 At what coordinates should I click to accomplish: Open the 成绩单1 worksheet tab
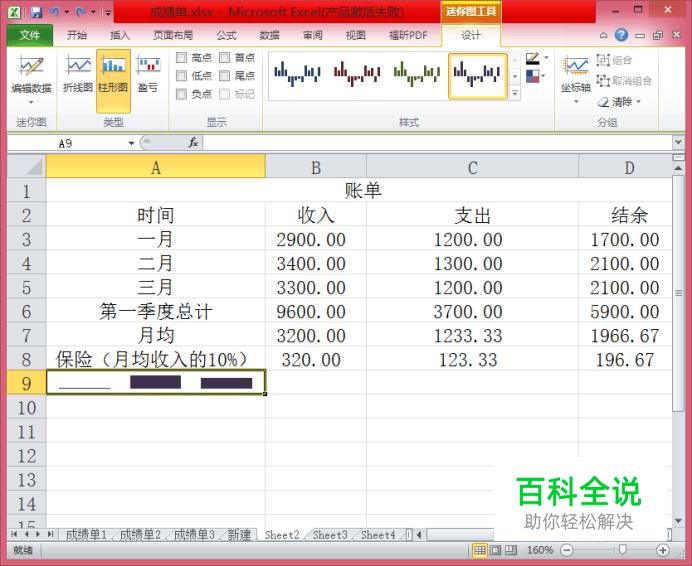click(x=86, y=535)
